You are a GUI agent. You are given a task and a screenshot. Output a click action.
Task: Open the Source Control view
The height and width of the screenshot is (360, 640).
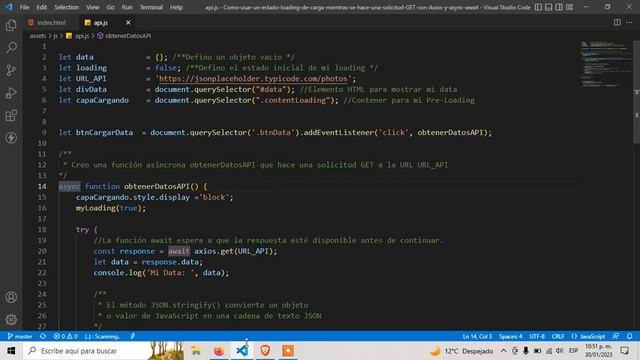11,70
